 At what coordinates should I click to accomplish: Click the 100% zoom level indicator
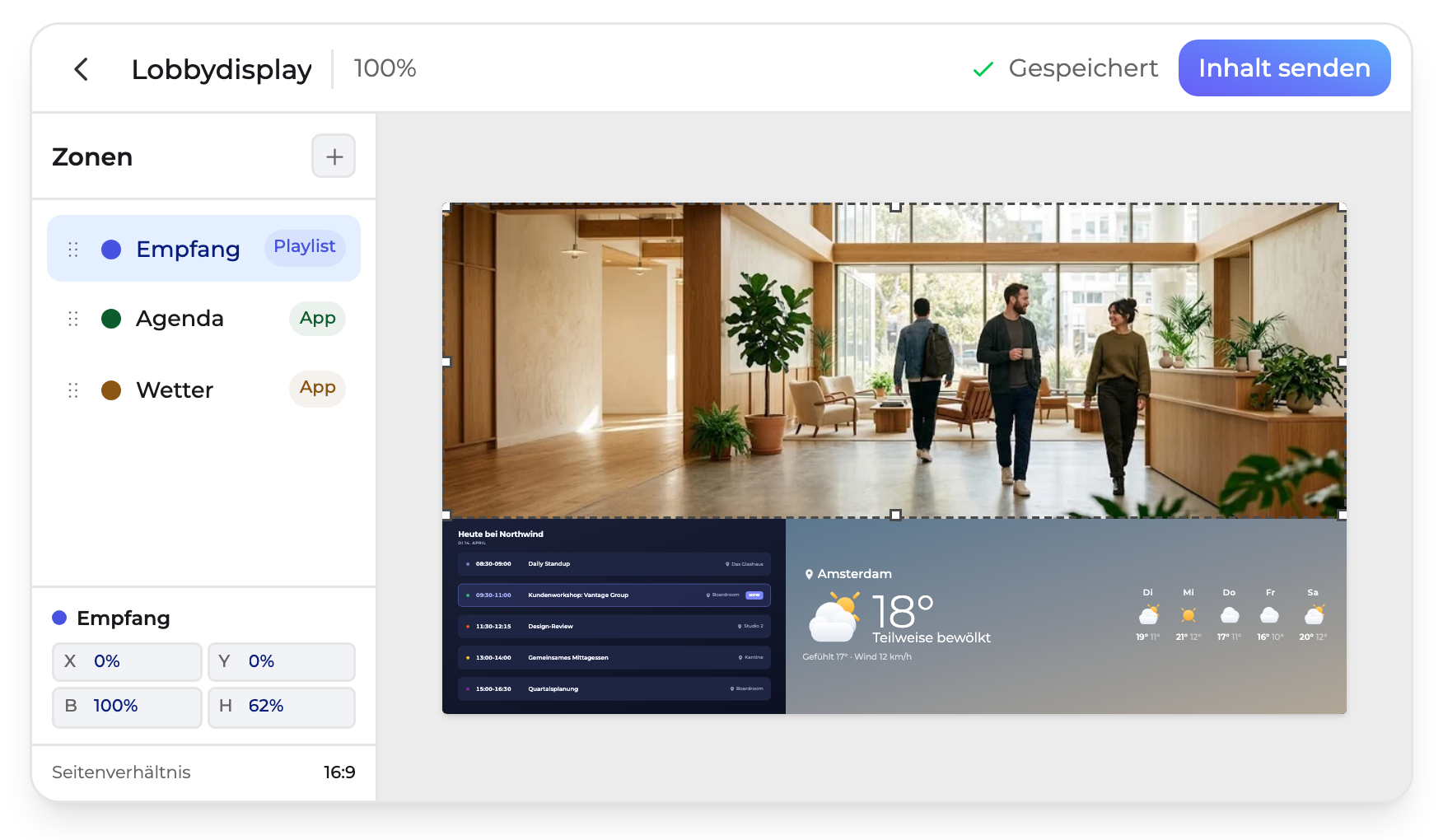(385, 68)
